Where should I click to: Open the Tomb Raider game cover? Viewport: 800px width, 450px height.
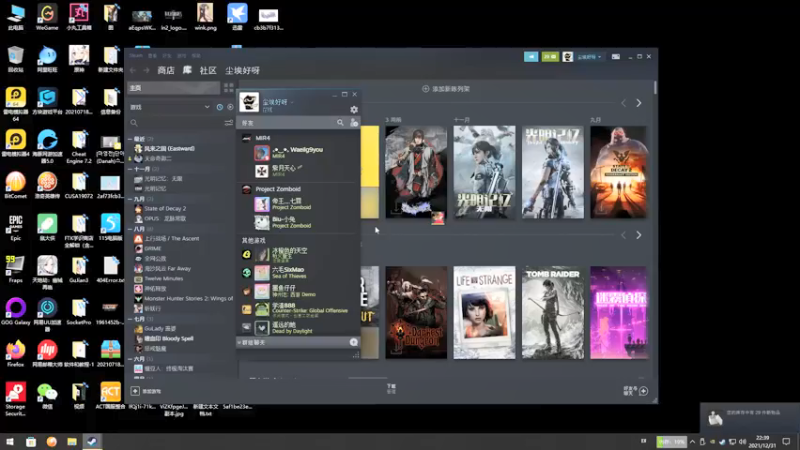(x=553, y=312)
